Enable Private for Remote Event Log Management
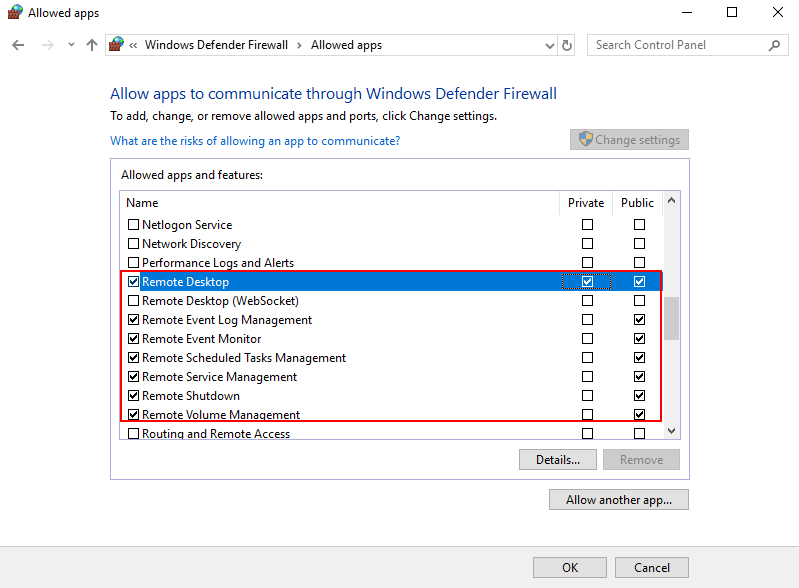Viewport: 799px width, 588px height. 588,319
